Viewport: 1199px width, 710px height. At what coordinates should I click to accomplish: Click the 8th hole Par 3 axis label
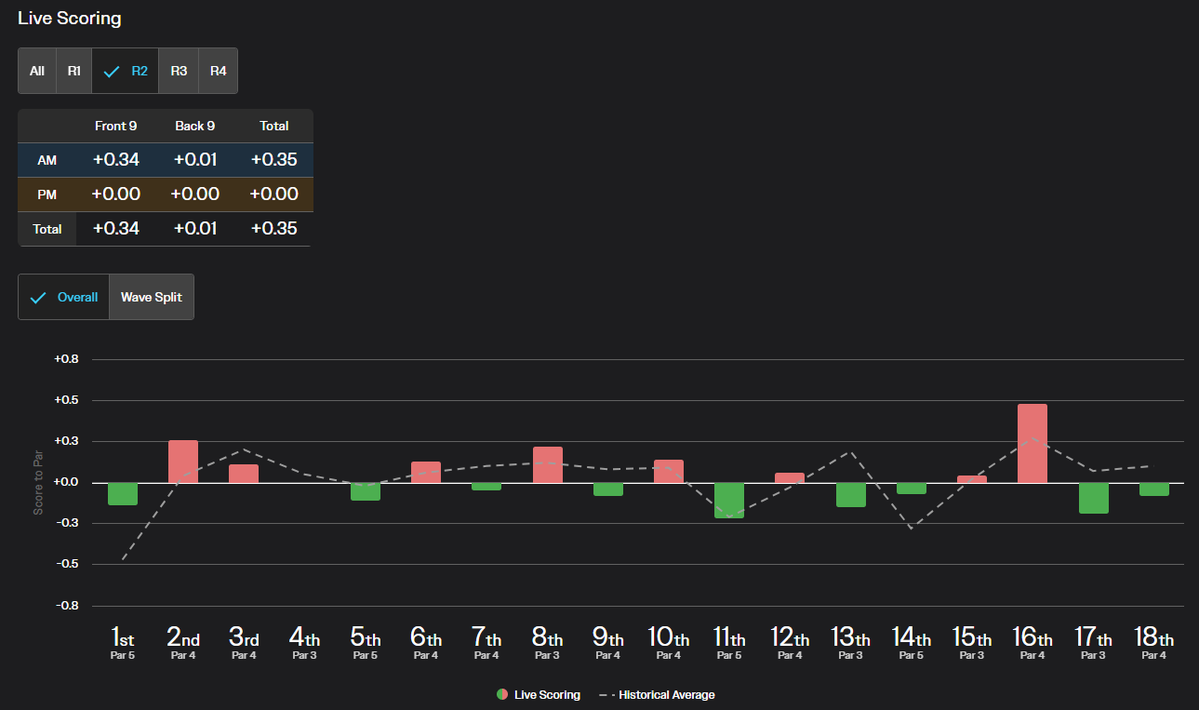pyautogui.click(x=548, y=642)
